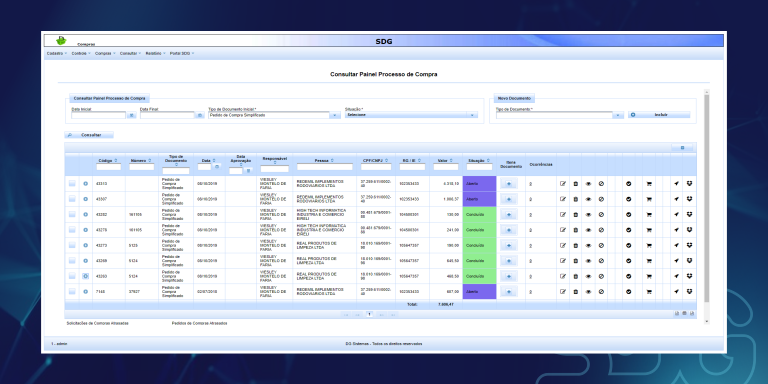The height and width of the screenshot is (384, 768).
Task: Select the checkbox for order 43263
Action: point(72,276)
